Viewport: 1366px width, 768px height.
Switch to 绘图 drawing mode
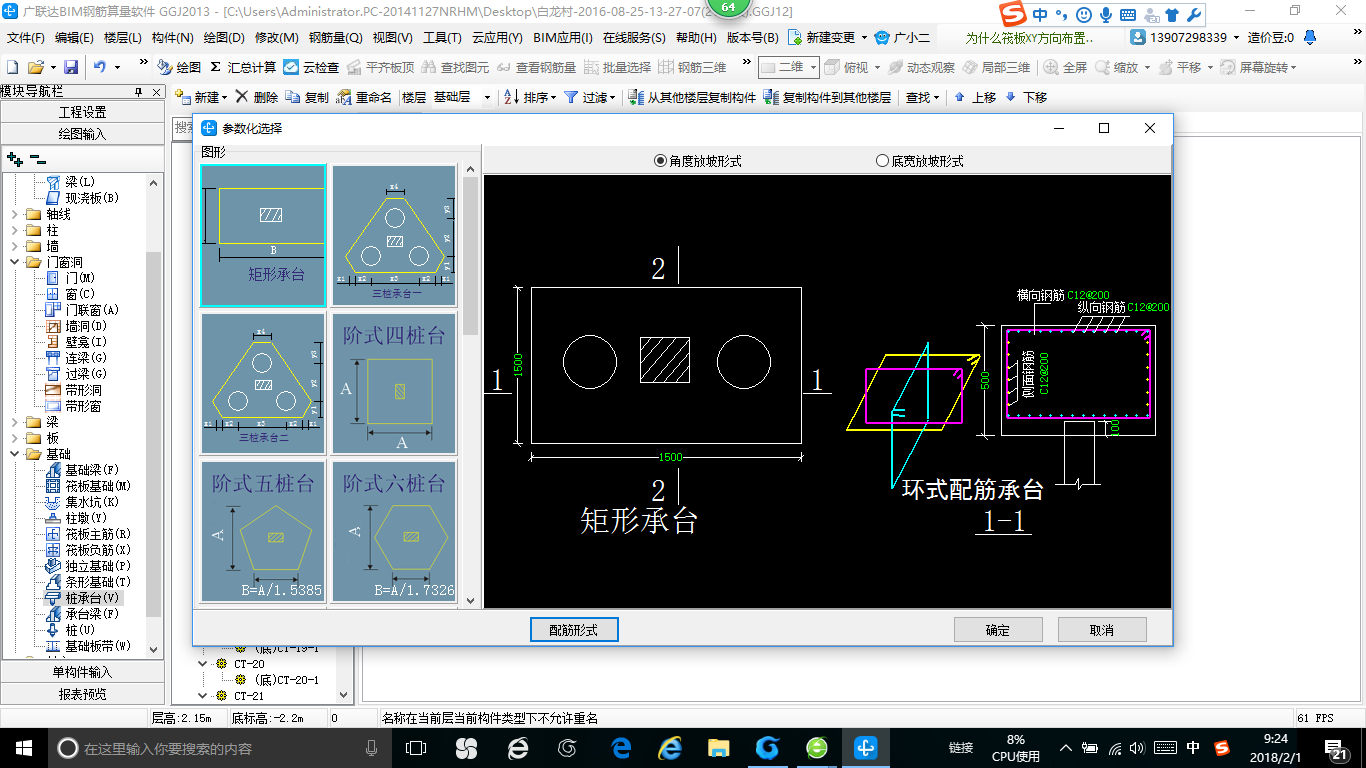click(x=179, y=67)
